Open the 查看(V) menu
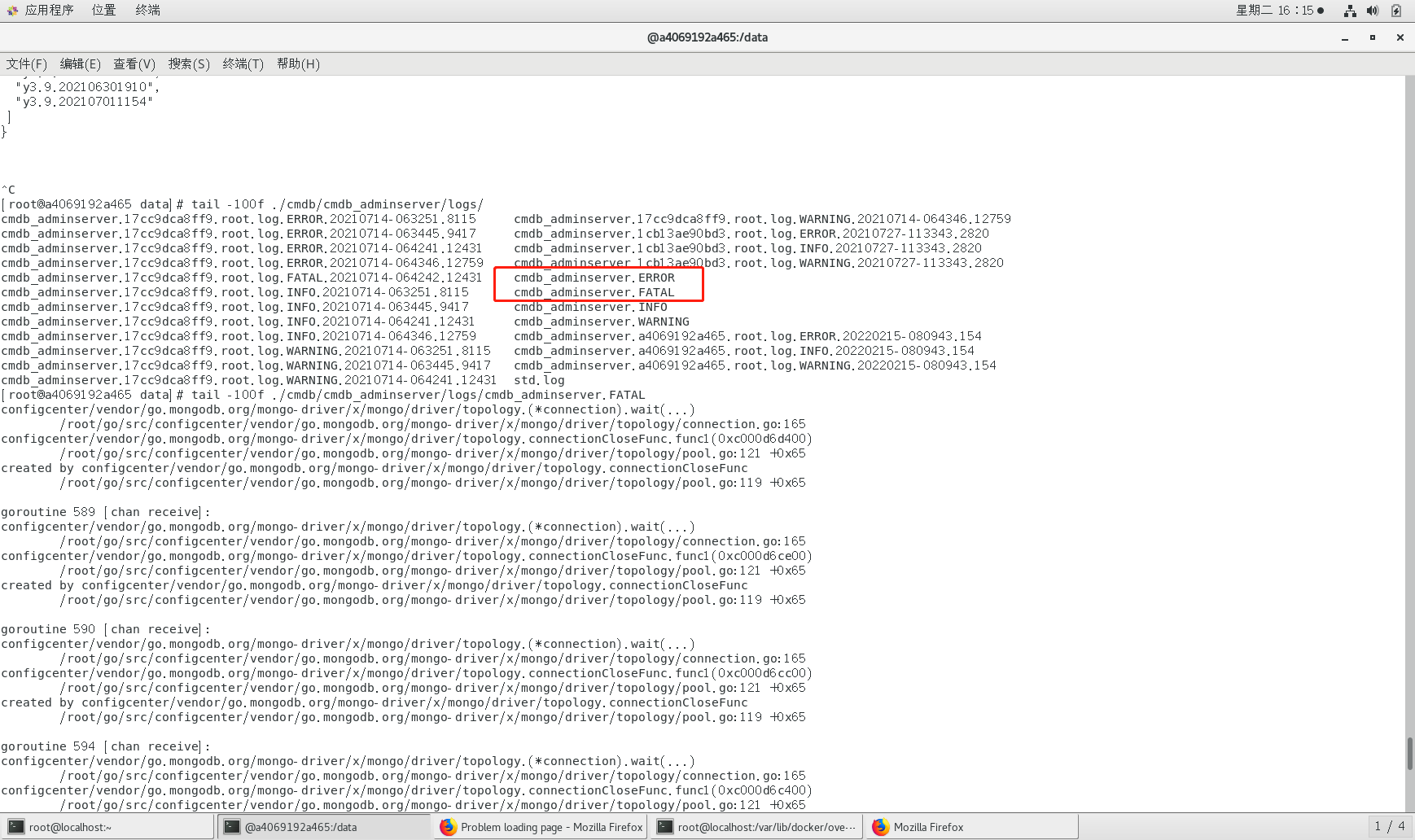Viewport: 1415px width, 840px height. point(134,63)
